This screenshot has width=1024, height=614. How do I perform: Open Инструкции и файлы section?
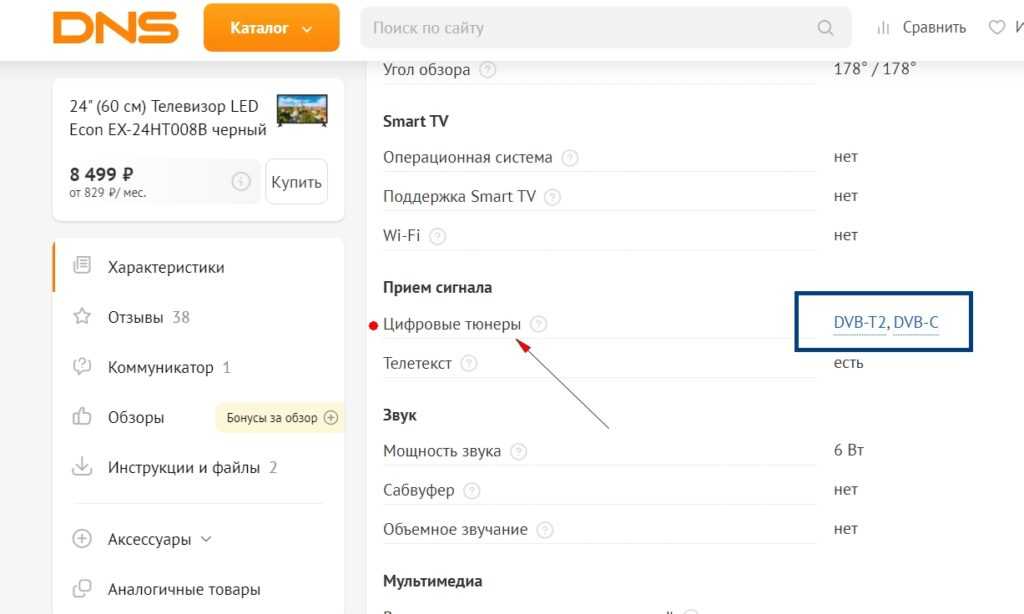click(x=183, y=467)
